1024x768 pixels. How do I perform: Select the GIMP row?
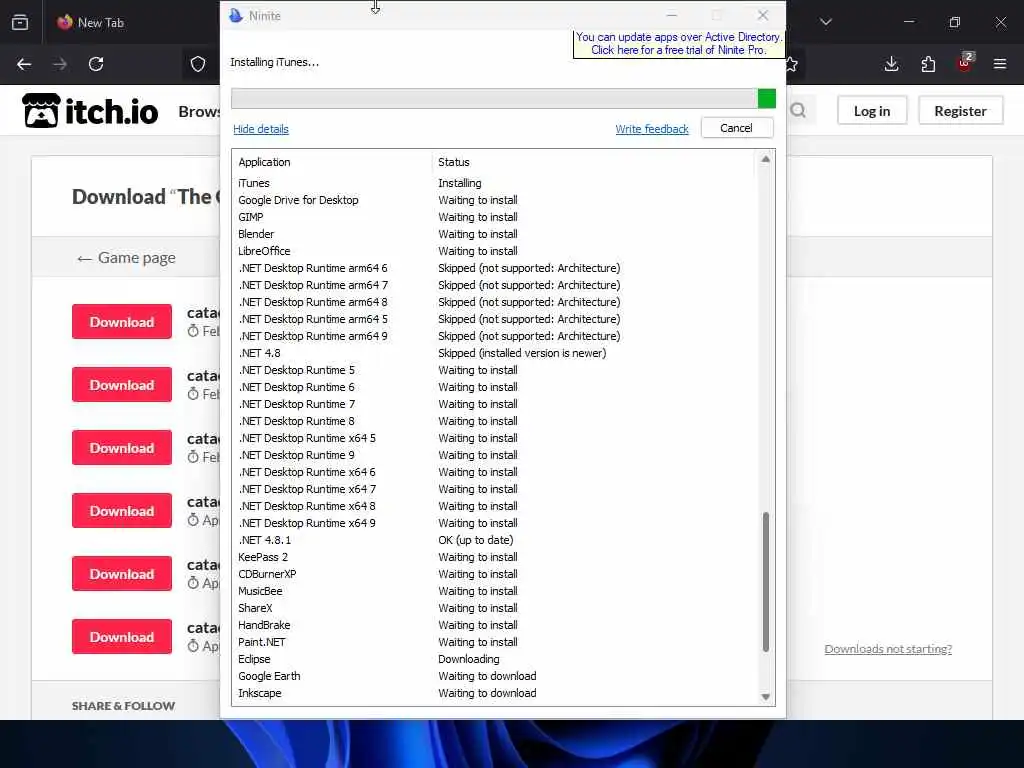[x=495, y=217]
